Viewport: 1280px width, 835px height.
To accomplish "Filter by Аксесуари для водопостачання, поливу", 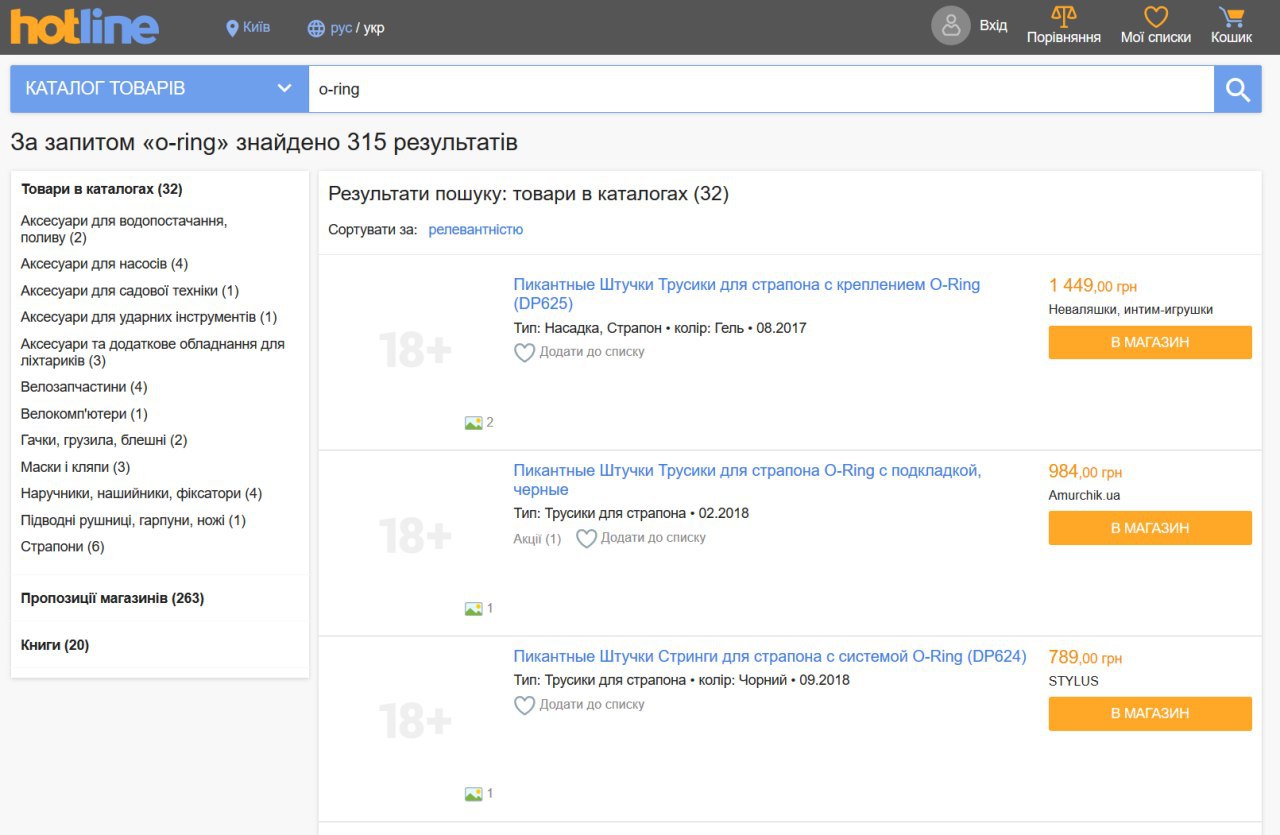I will tap(124, 229).
